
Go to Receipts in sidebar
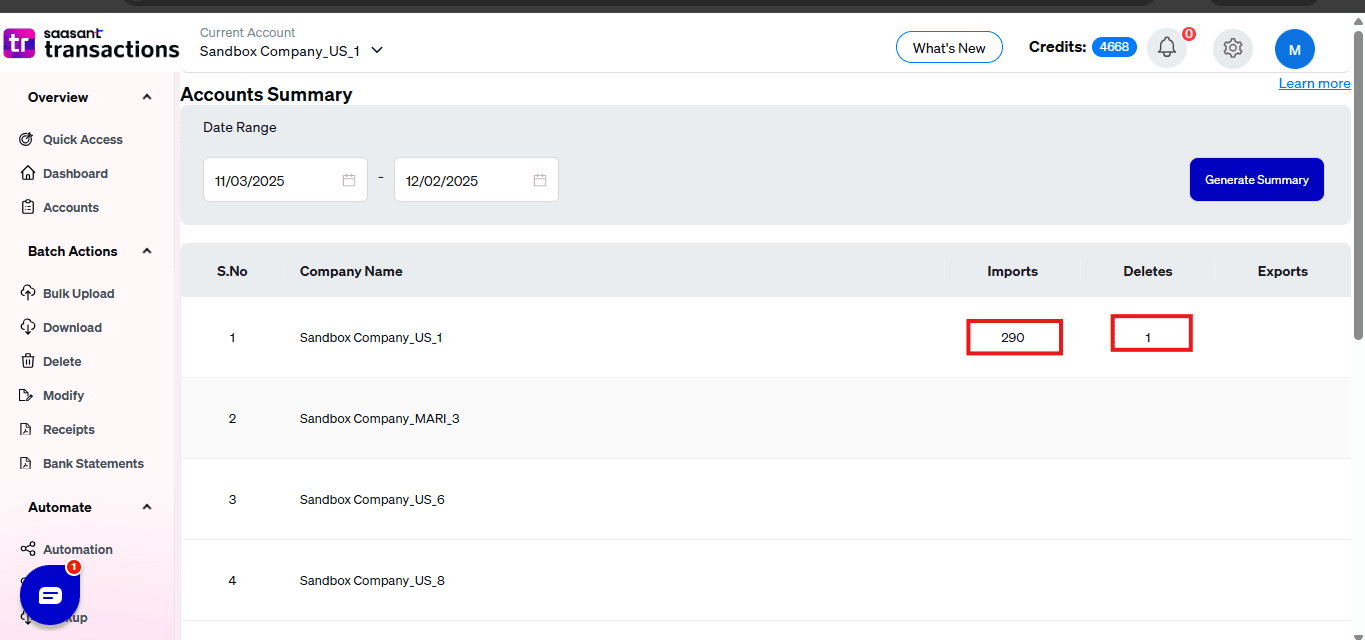(x=68, y=430)
